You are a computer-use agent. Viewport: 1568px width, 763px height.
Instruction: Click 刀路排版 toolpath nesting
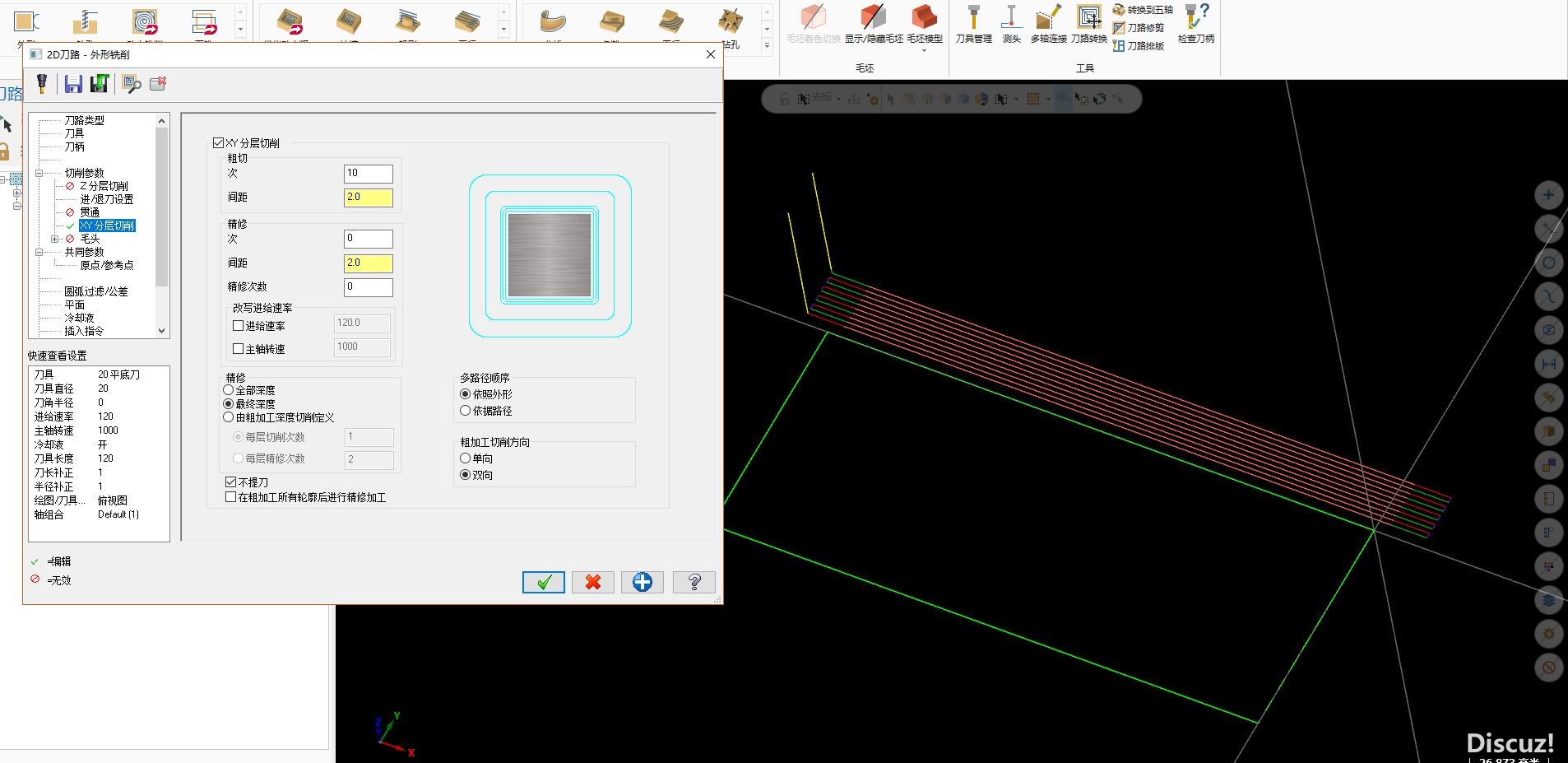pos(1139,46)
